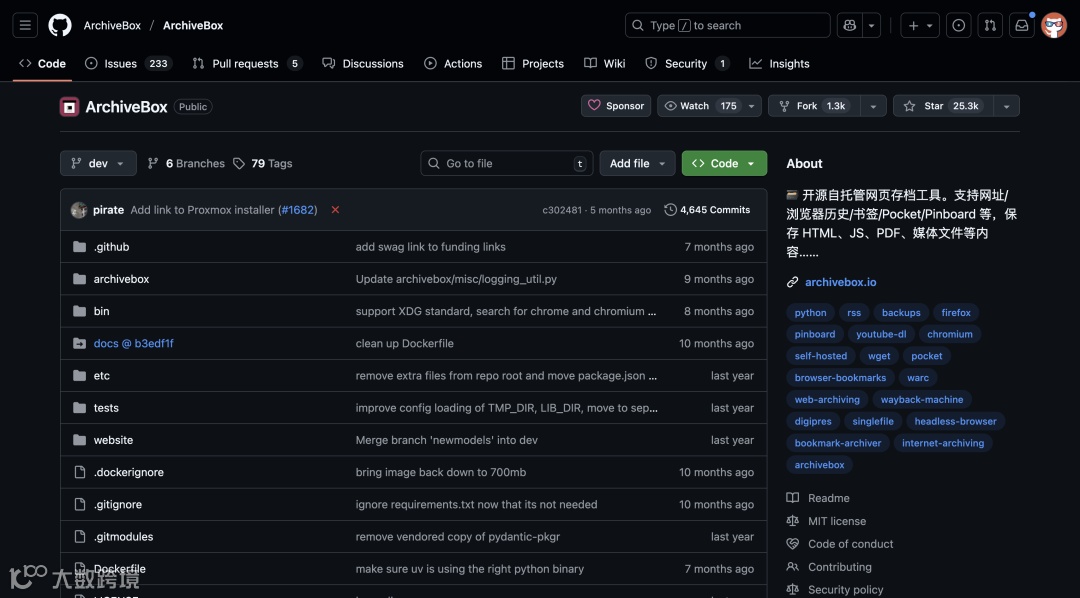Screen dimensions: 1080x598
Task: Expand the Star lists dropdown arrow
Action: (x=1006, y=106)
